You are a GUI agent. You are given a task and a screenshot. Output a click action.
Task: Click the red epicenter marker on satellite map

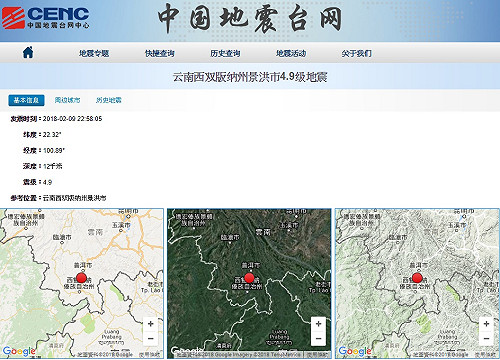249,277
